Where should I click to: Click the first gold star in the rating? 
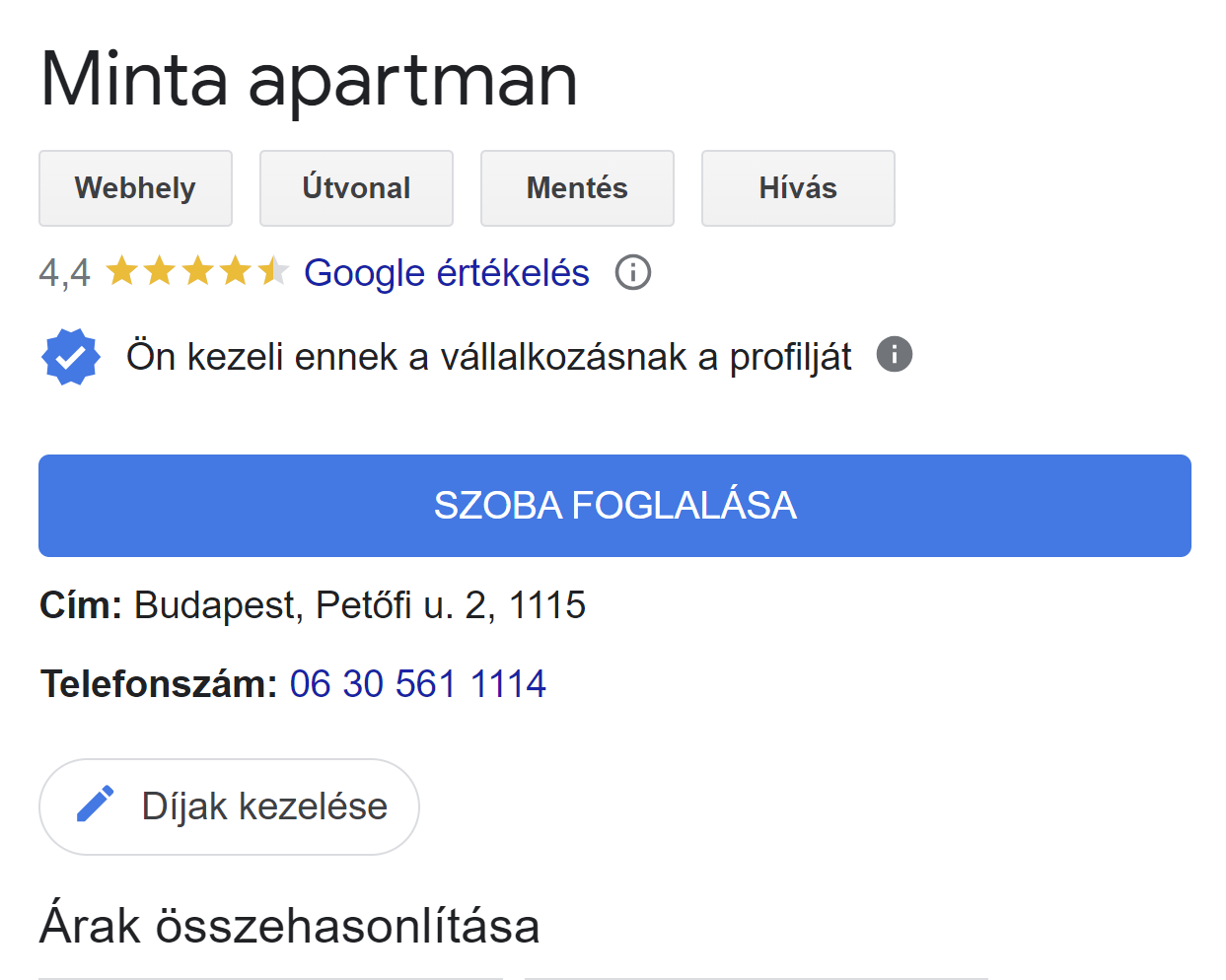[123, 273]
